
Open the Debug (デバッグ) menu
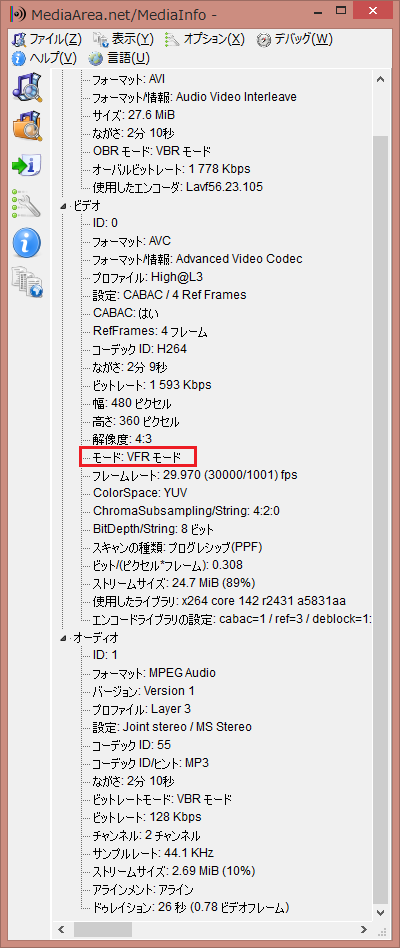(303, 39)
